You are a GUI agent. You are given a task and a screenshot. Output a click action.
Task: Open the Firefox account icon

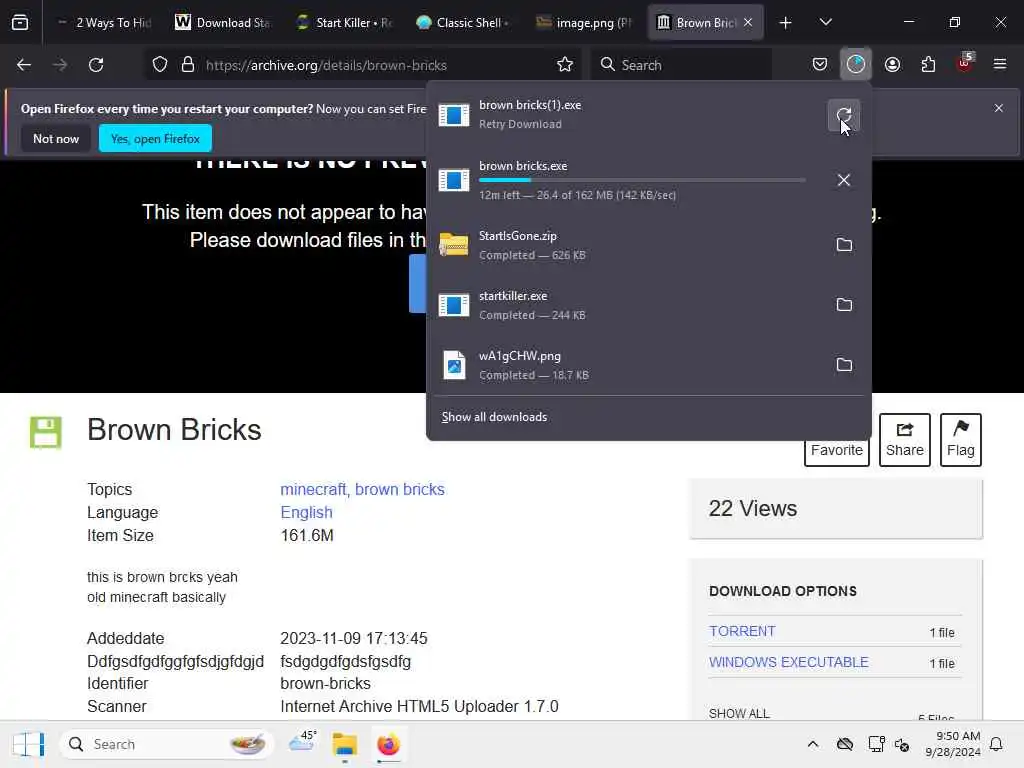(892, 65)
